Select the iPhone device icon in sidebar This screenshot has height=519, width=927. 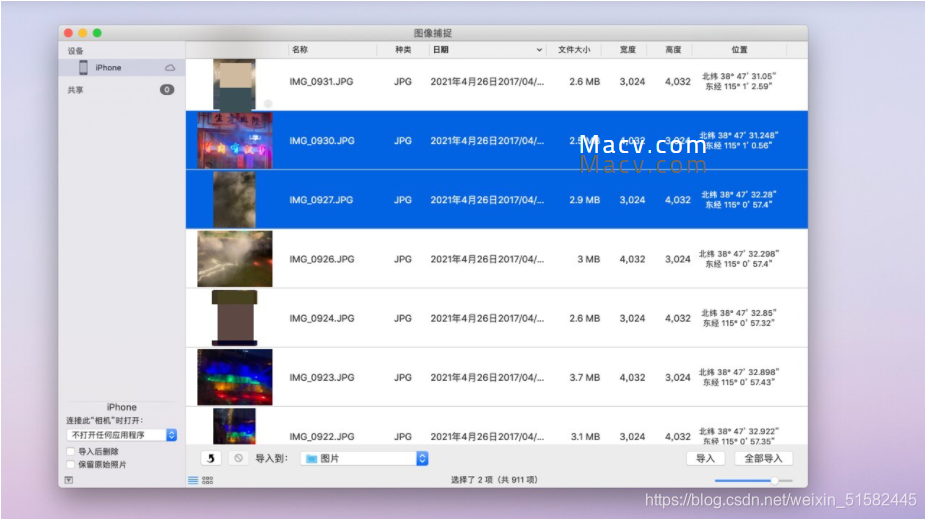pyautogui.click(x=83, y=67)
